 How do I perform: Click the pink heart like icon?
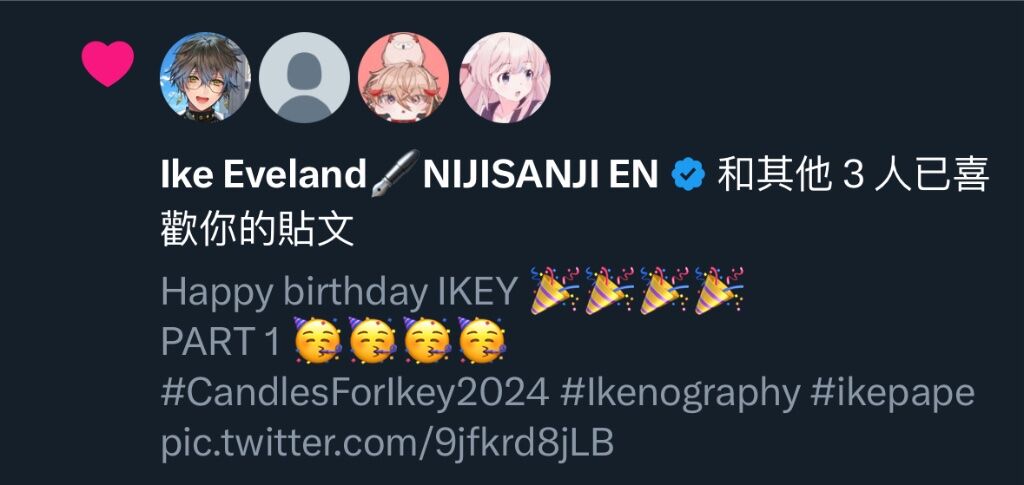[108, 63]
